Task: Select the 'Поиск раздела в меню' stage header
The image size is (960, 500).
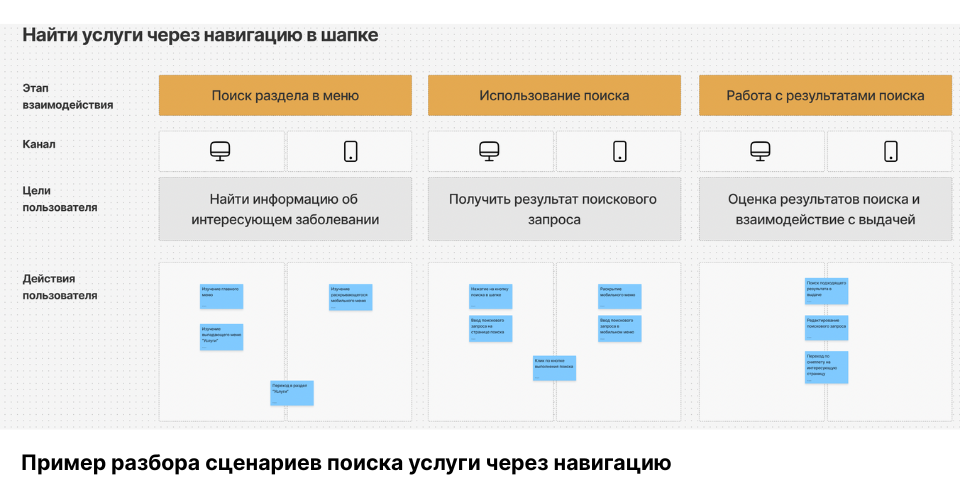Action: [285, 96]
